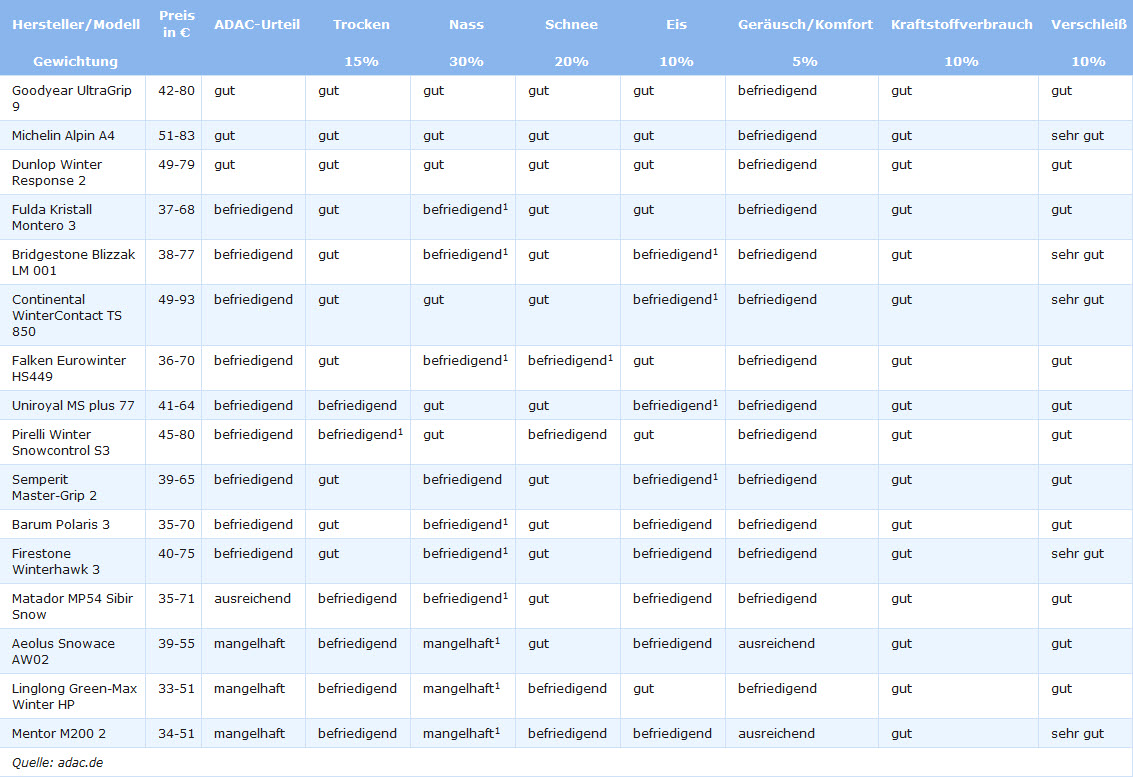Viewport: 1133px width, 777px height.
Task: Click the Trocken column header
Action: (361, 24)
